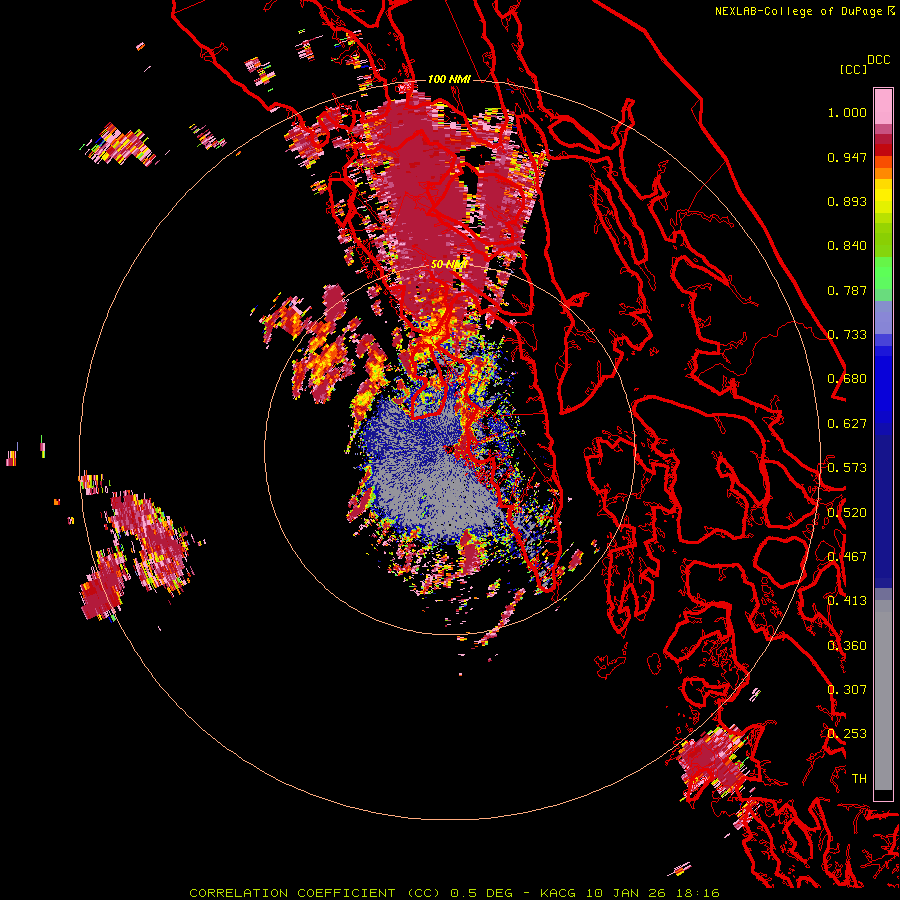Click the 0.893 color scale value

(x=847, y=201)
